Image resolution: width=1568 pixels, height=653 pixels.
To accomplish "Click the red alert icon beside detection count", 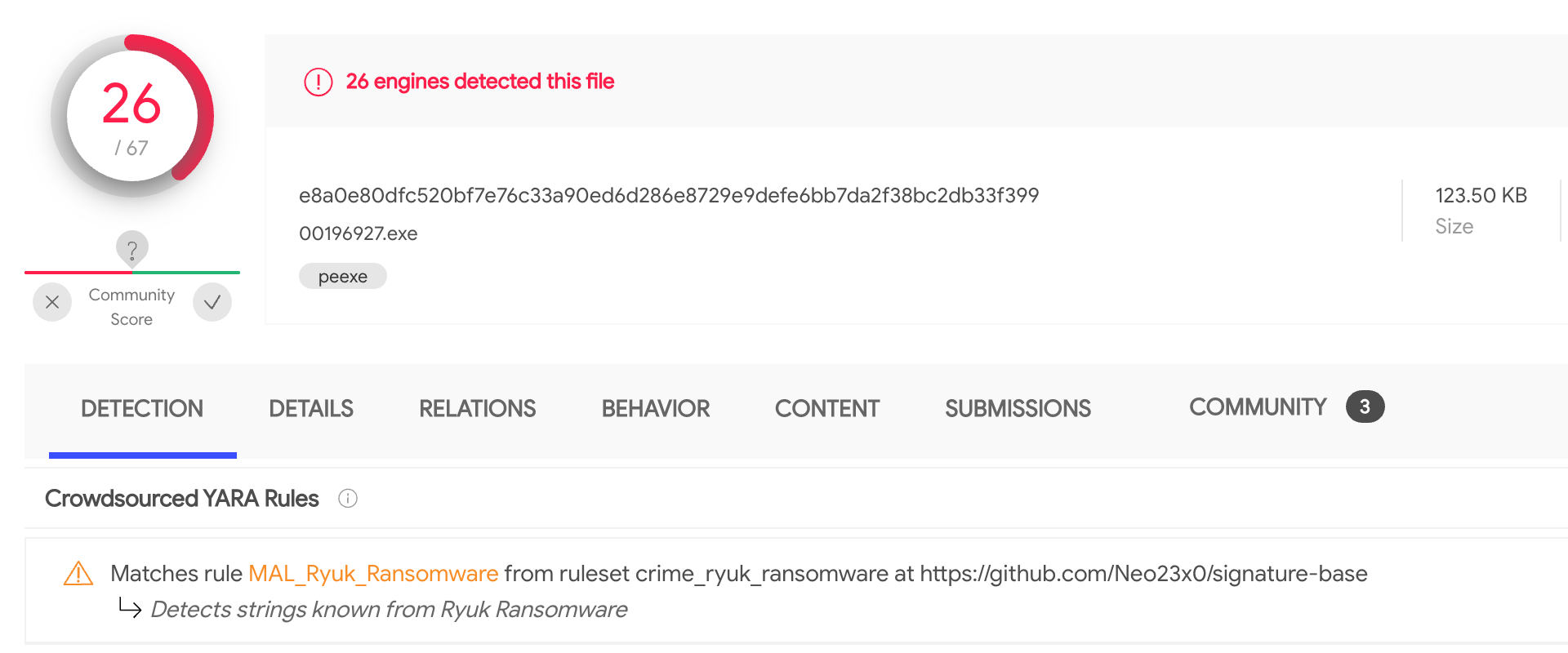I will coord(318,82).
